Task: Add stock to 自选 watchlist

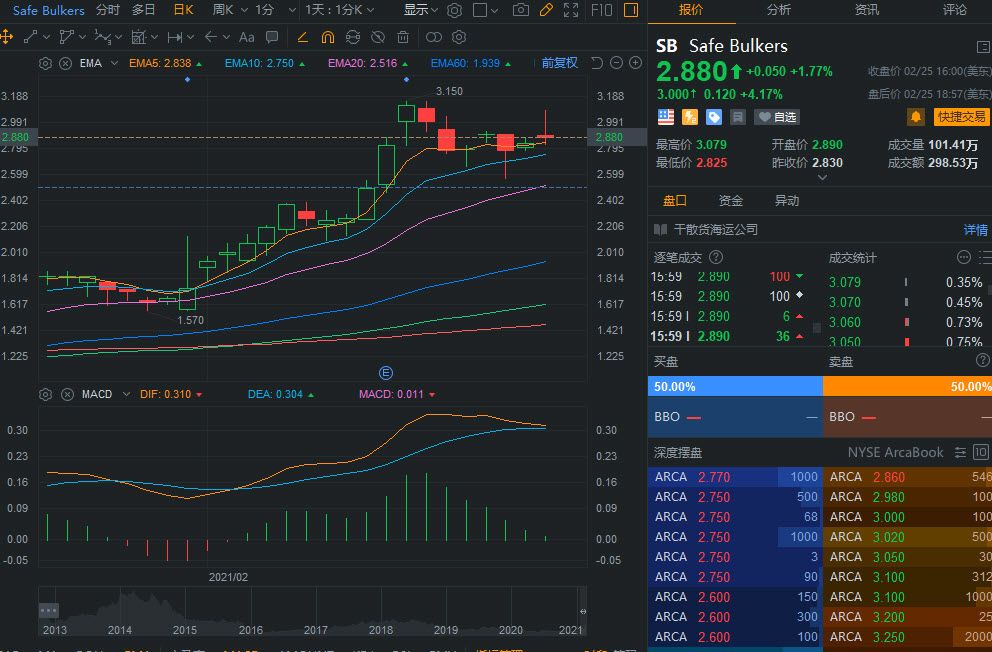Action: 778,116
